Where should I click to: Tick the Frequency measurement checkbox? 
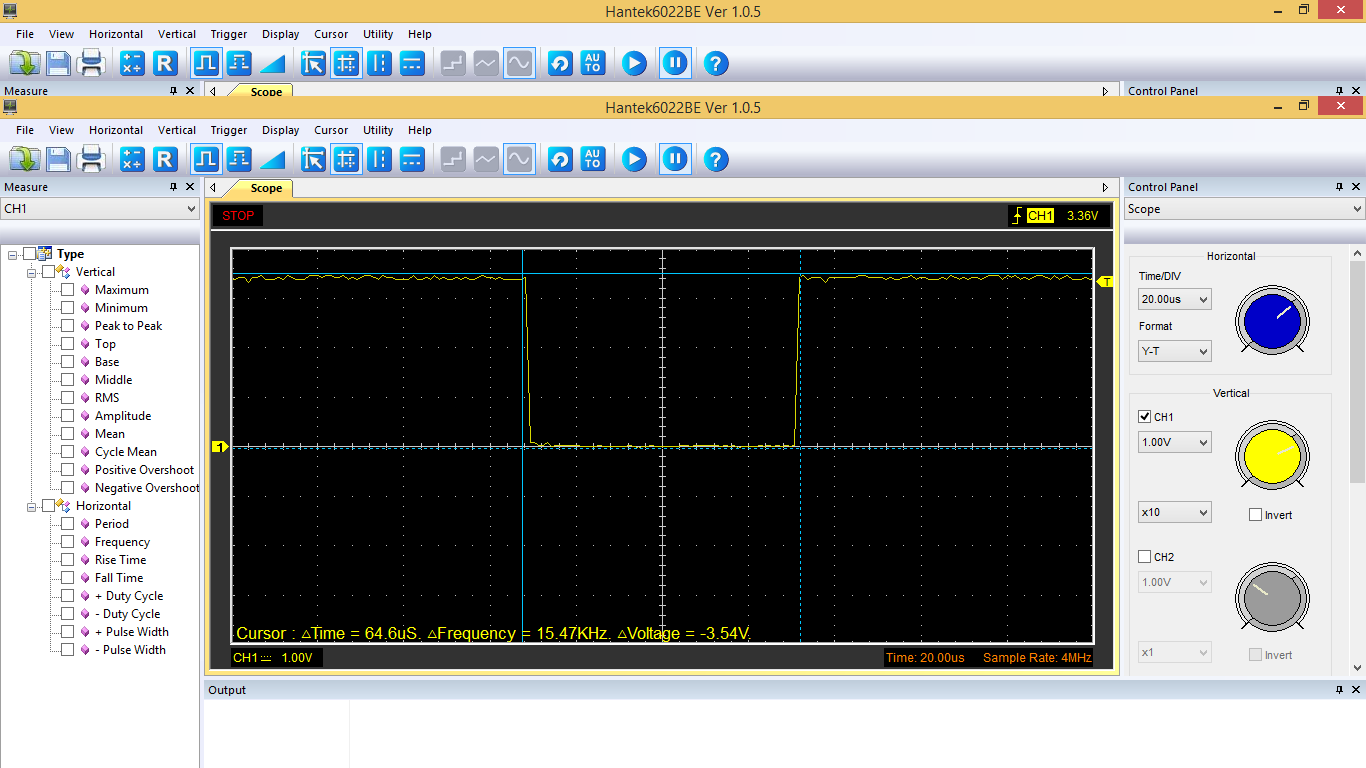click(68, 542)
